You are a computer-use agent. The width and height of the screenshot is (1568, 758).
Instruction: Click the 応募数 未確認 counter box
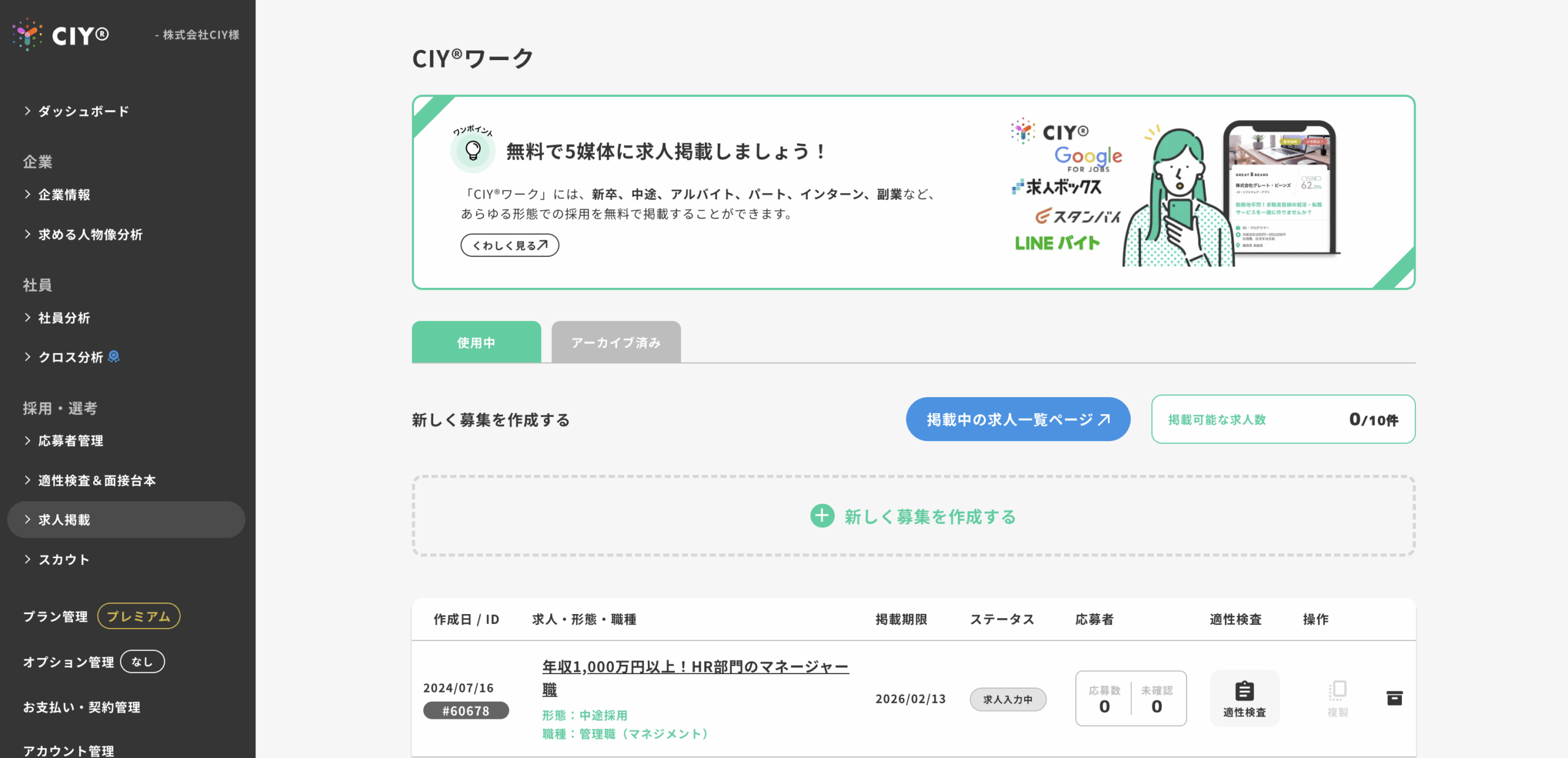coord(1130,699)
